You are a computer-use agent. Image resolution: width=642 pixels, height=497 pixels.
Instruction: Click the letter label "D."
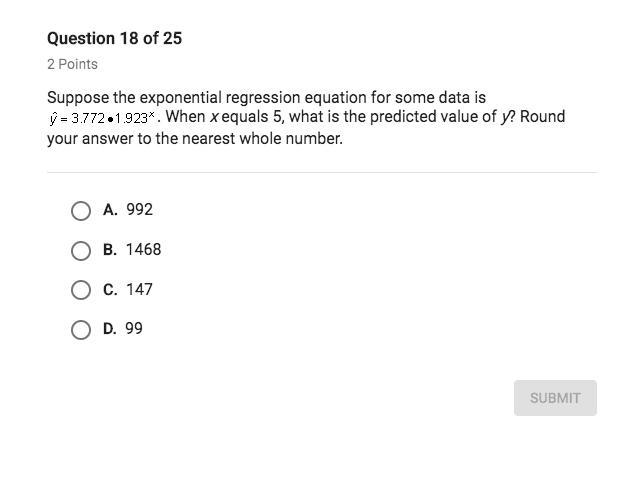coord(110,328)
